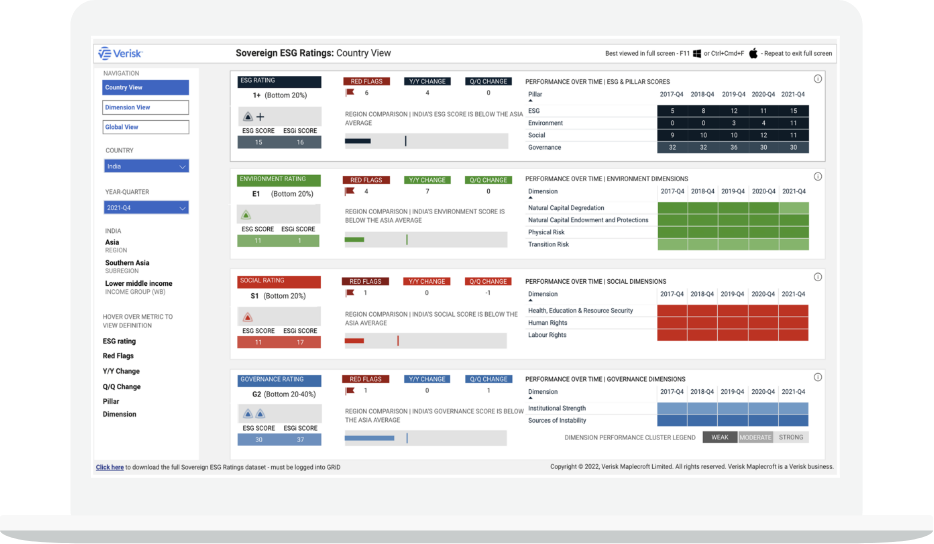Screen dimensions: 934x544
Task: Click the red warning triangle under Social Rating
Action: pos(247,317)
